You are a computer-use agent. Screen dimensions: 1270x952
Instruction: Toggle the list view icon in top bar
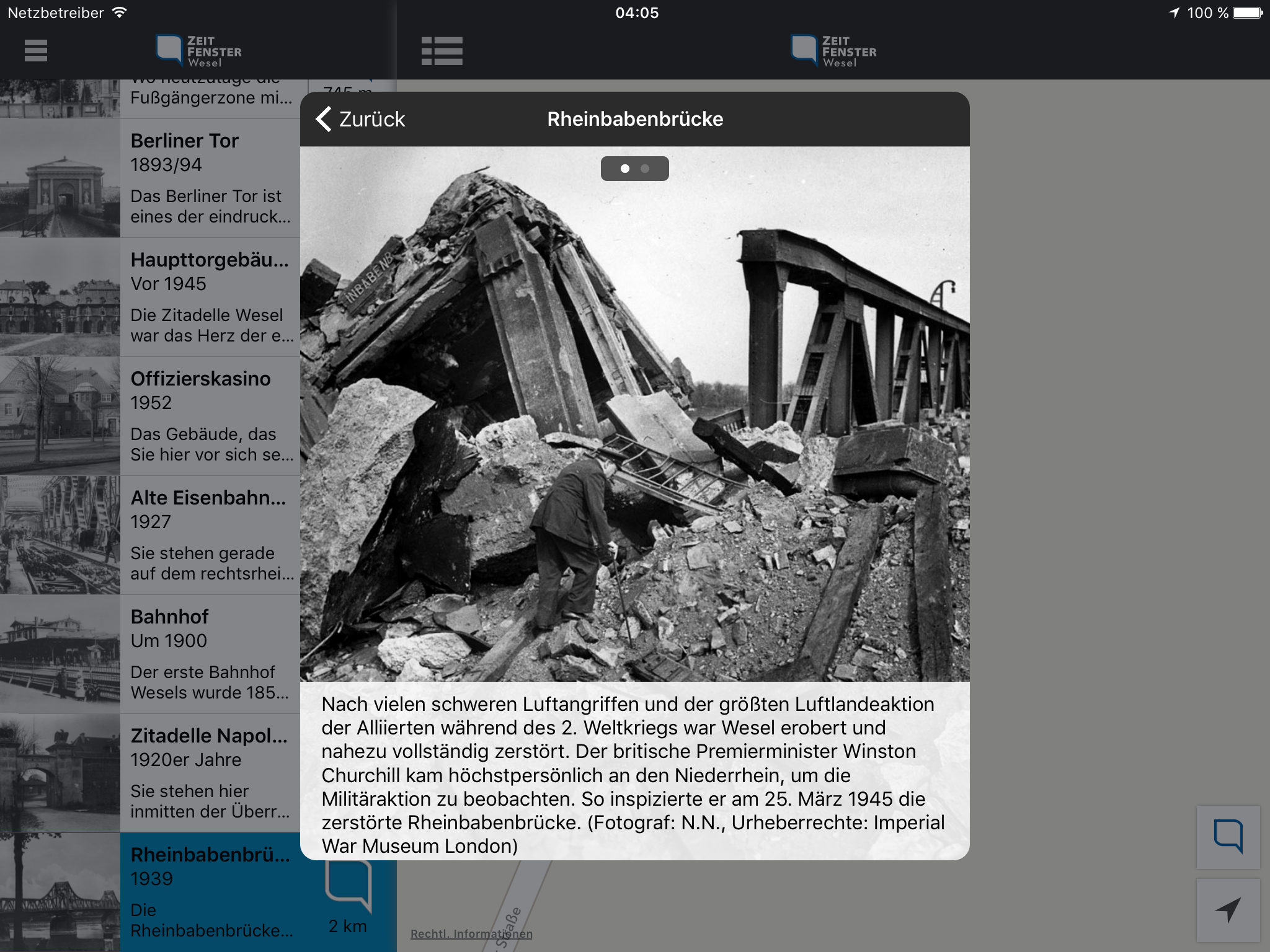tap(442, 51)
